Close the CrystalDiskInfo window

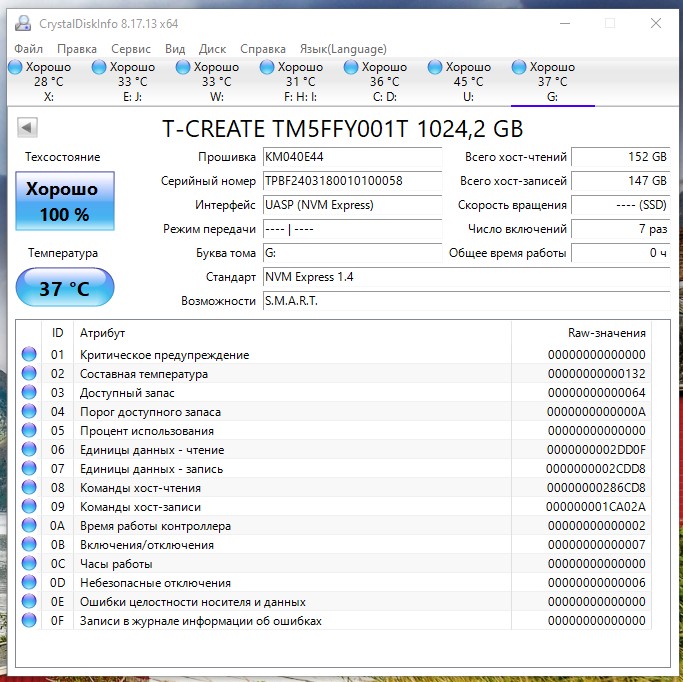point(656,23)
